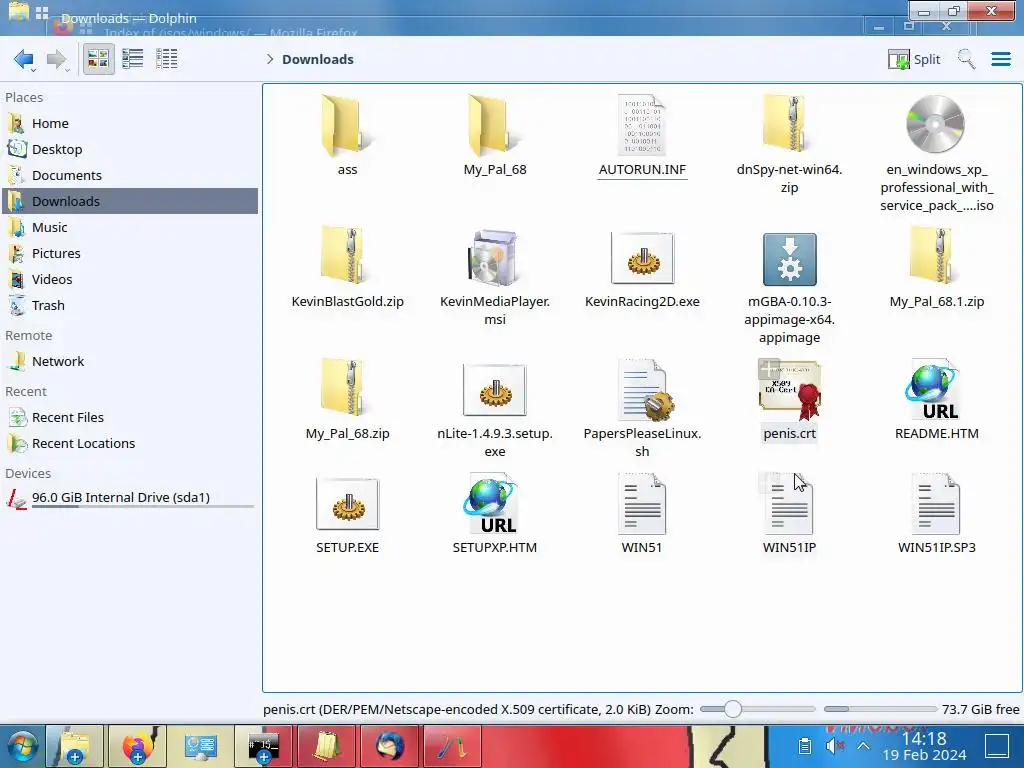
Task: Select the WIN51 text file icon
Action: click(642, 504)
